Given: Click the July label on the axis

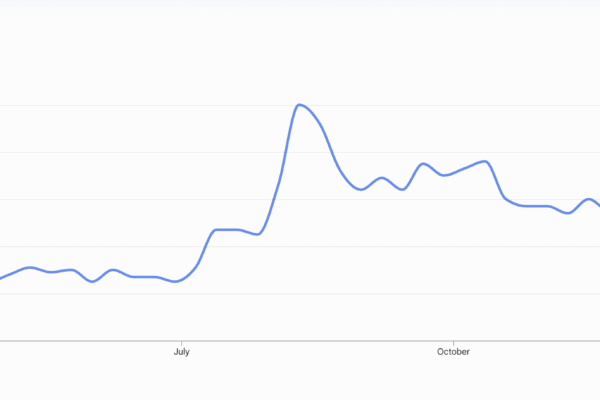Looking at the screenshot, I should [x=181, y=352].
